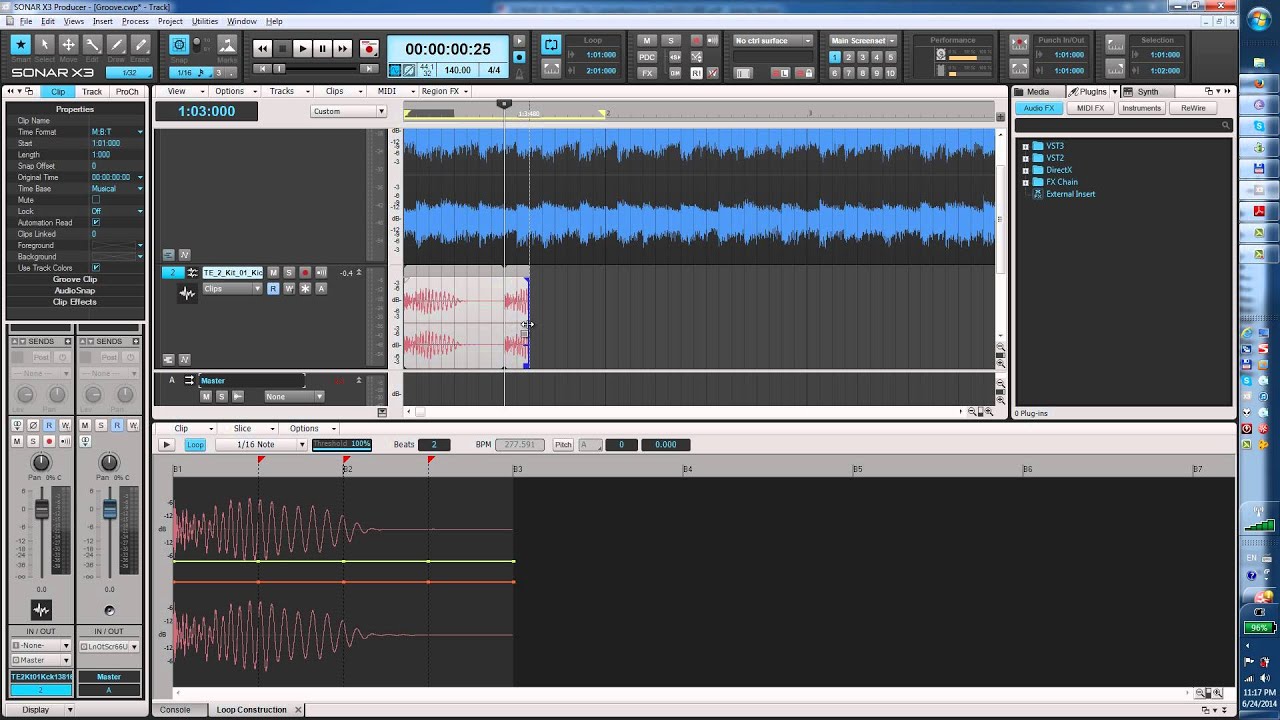The width and height of the screenshot is (1280, 720).
Task: Select FX Chain in plug-in browser
Action: click(1062, 182)
